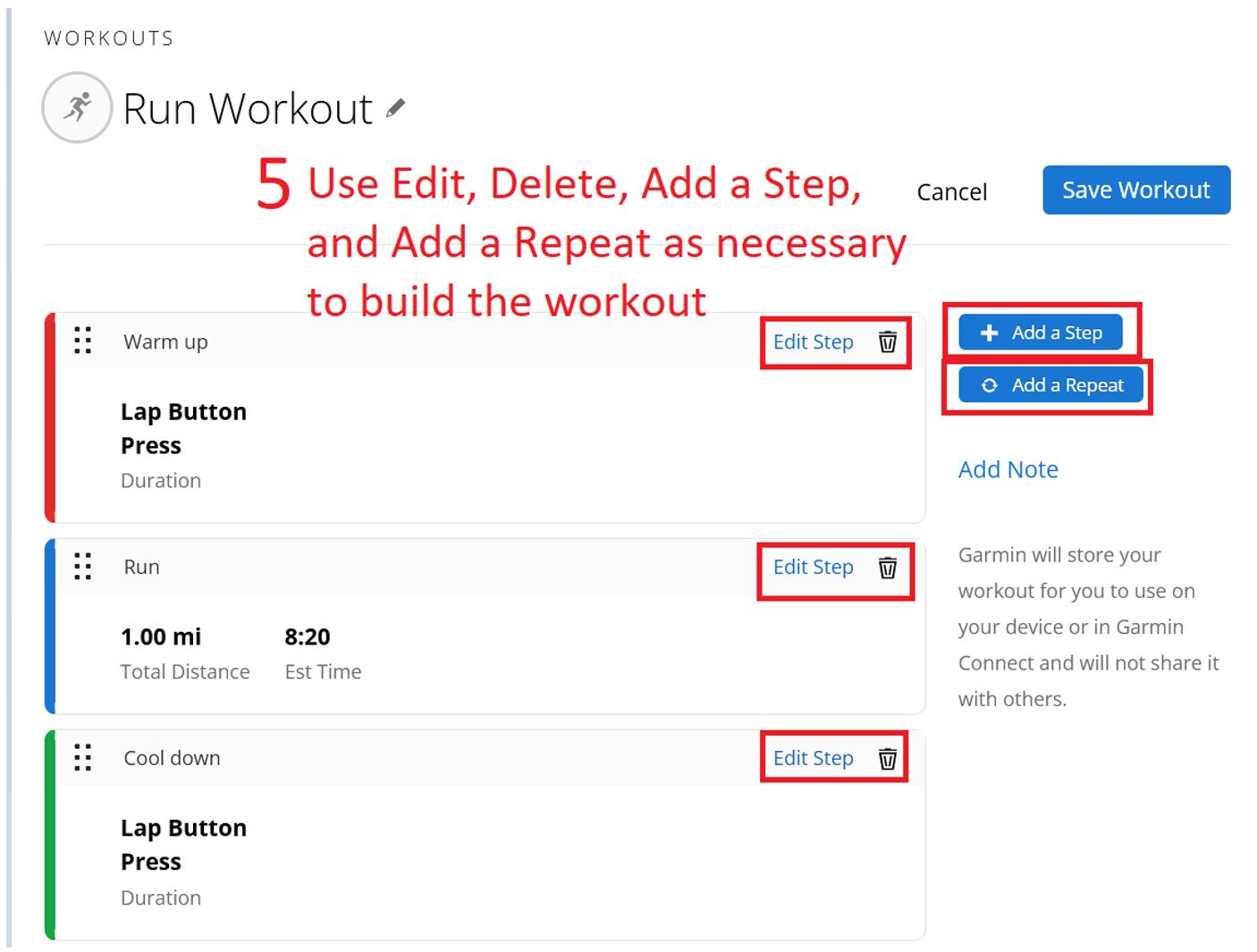1257x952 pixels.
Task: Click the Run step drag handle dots
Action: pos(82,566)
